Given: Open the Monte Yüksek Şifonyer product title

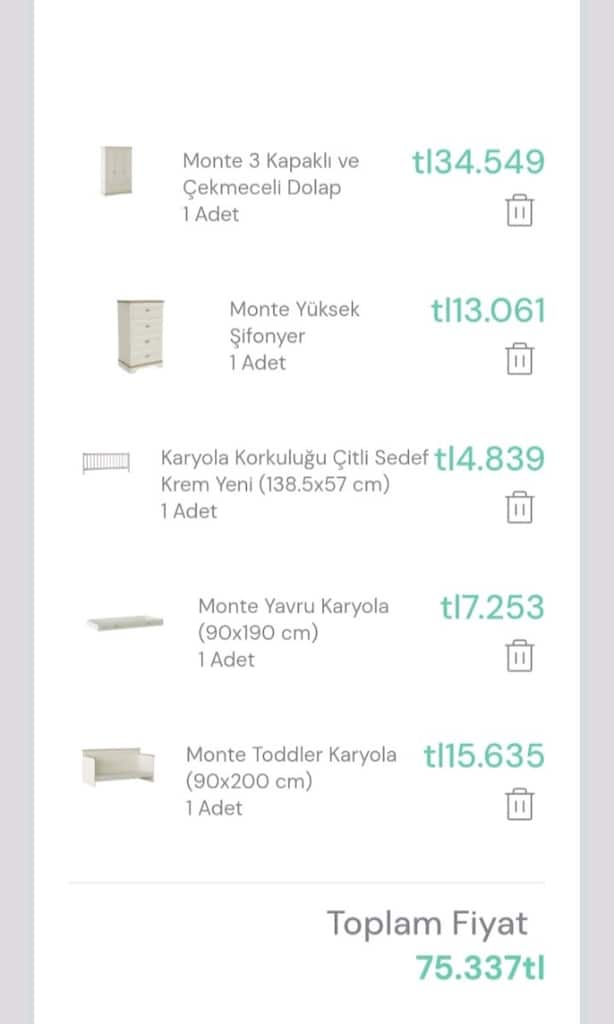Looking at the screenshot, I should pyautogui.click(x=295, y=322).
